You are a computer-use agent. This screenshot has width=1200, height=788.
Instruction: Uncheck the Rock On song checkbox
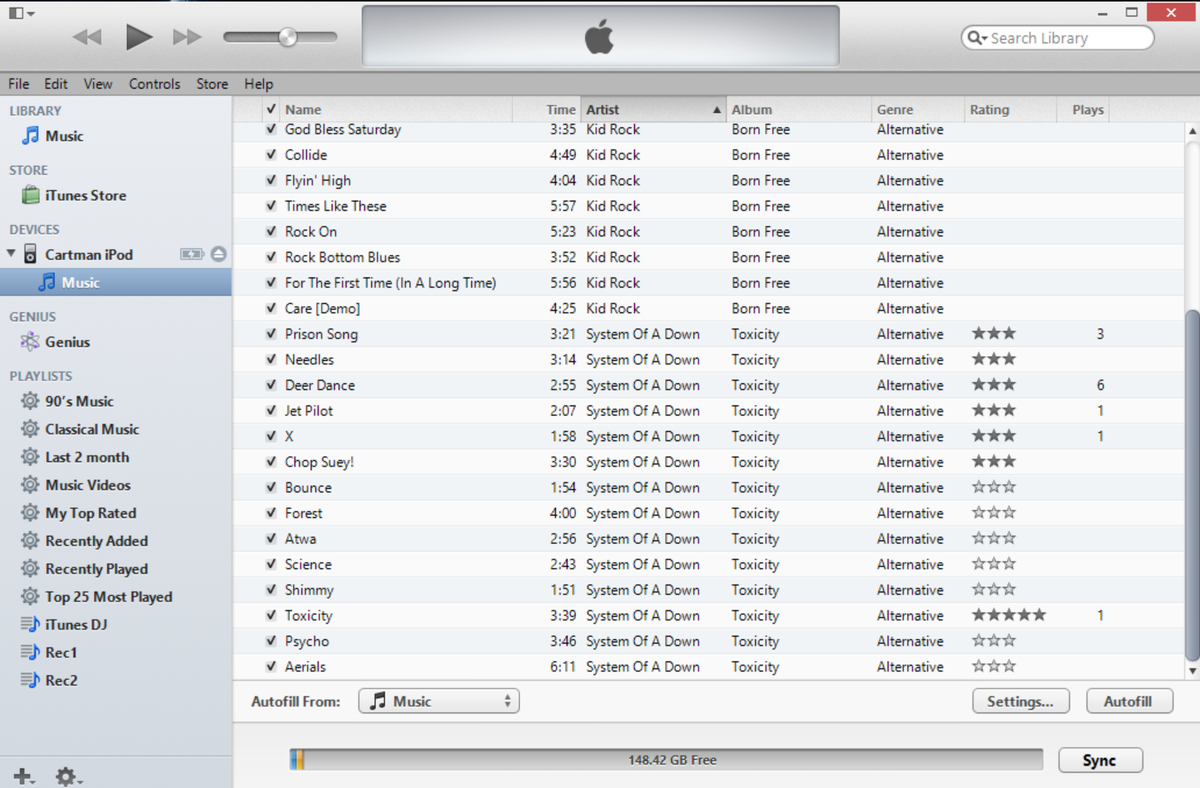(271, 232)
